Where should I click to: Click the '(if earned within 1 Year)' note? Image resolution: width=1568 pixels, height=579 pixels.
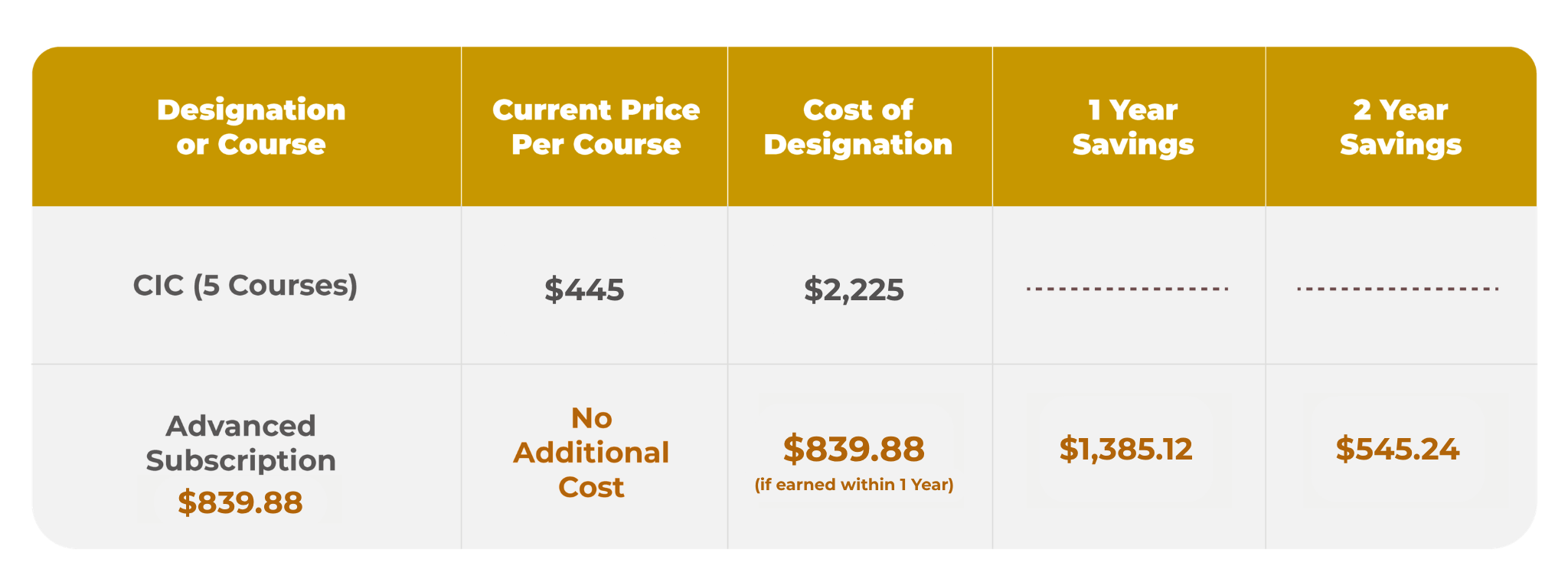point(854,485)
